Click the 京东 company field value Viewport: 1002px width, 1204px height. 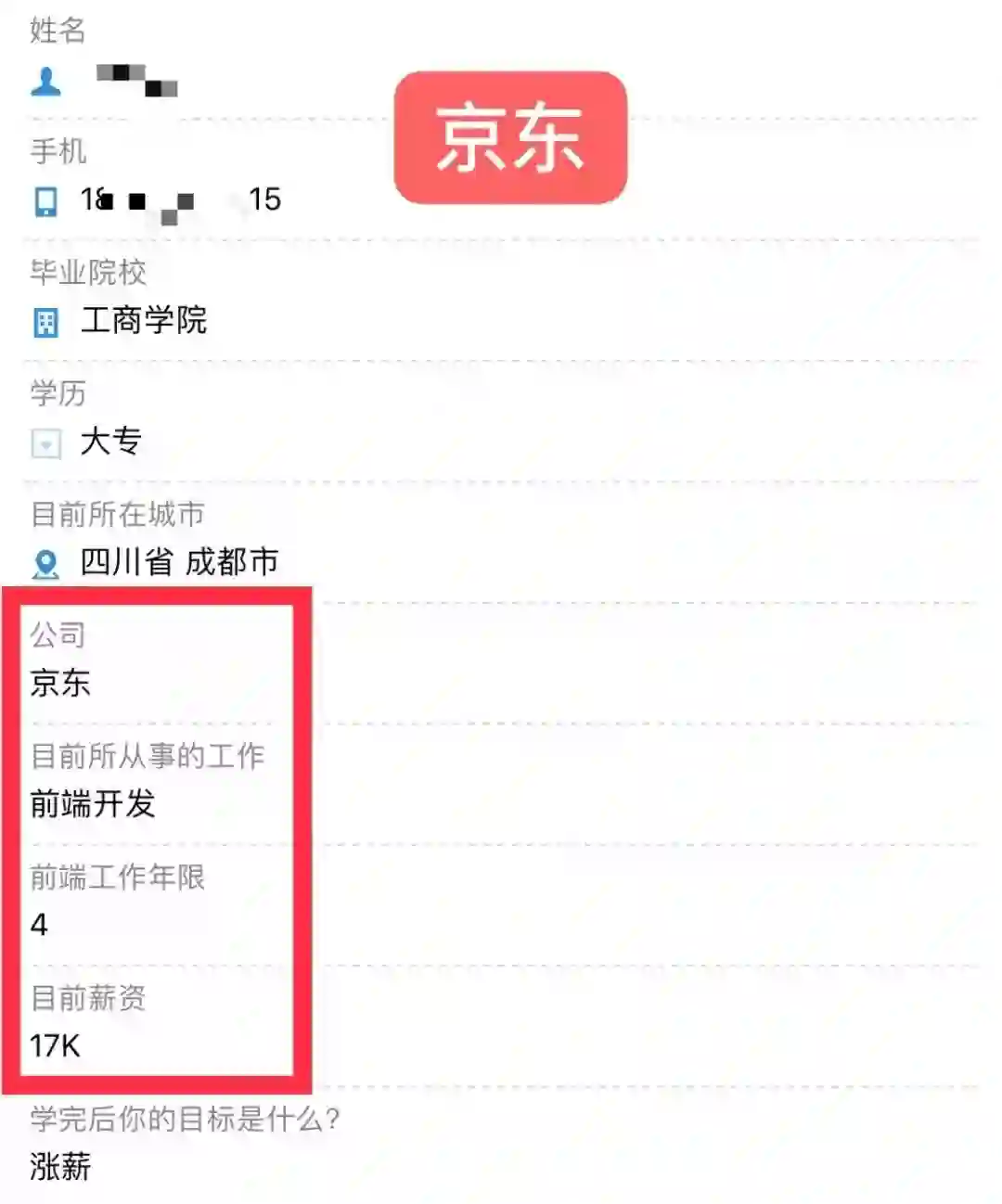tap(60, 684)
